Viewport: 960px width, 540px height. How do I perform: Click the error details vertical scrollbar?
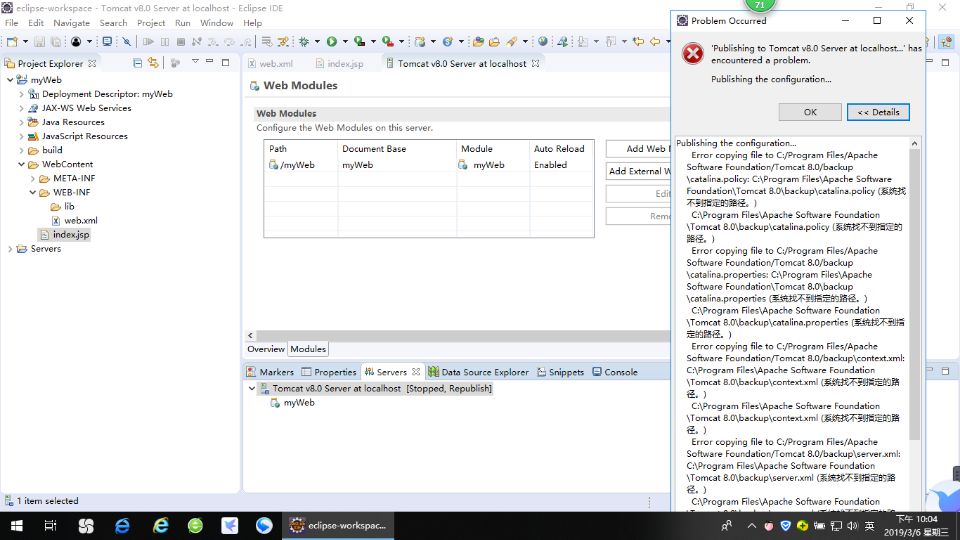coord(915,294)
